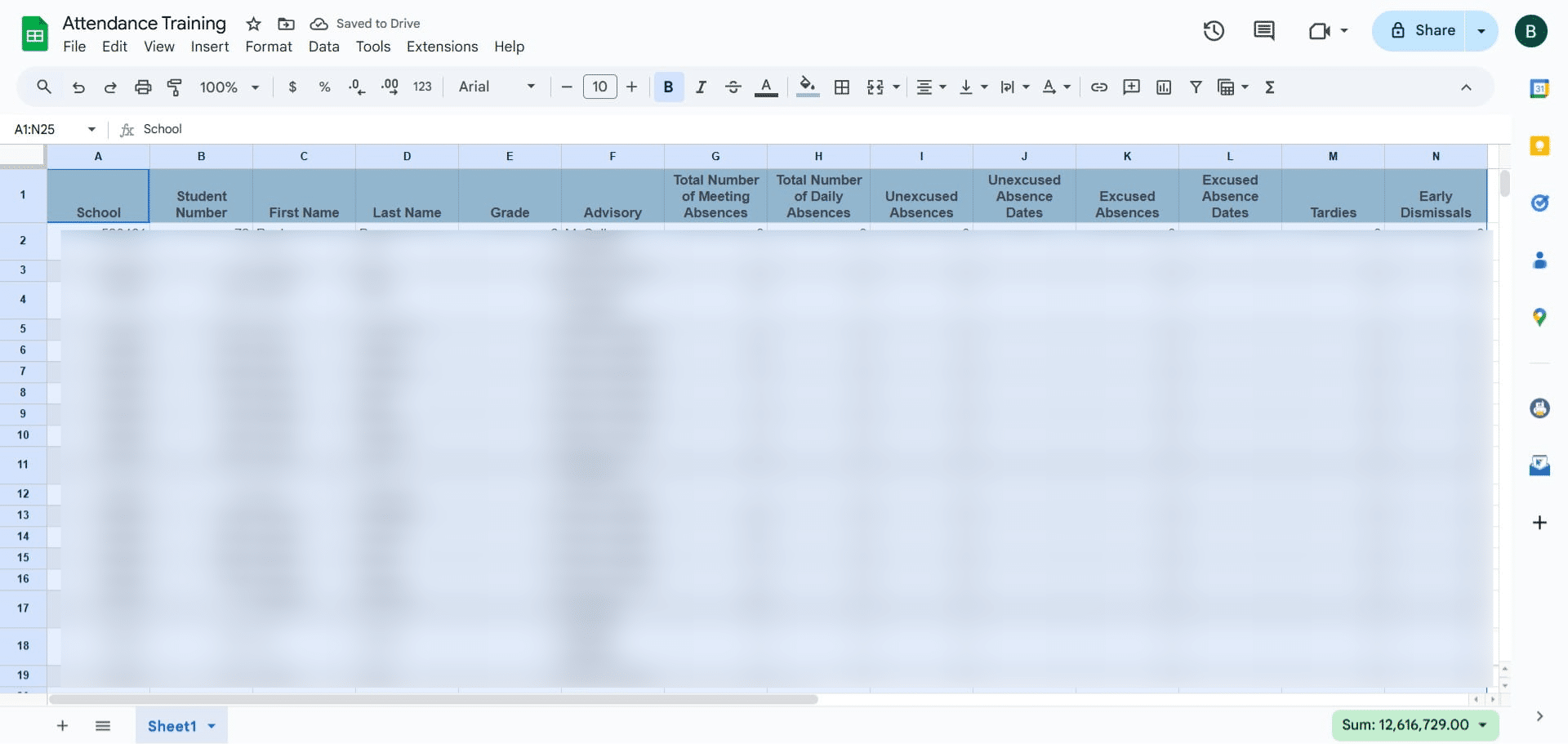
Task: Open vertical align dropdown
Action: (x=973, y=87)
